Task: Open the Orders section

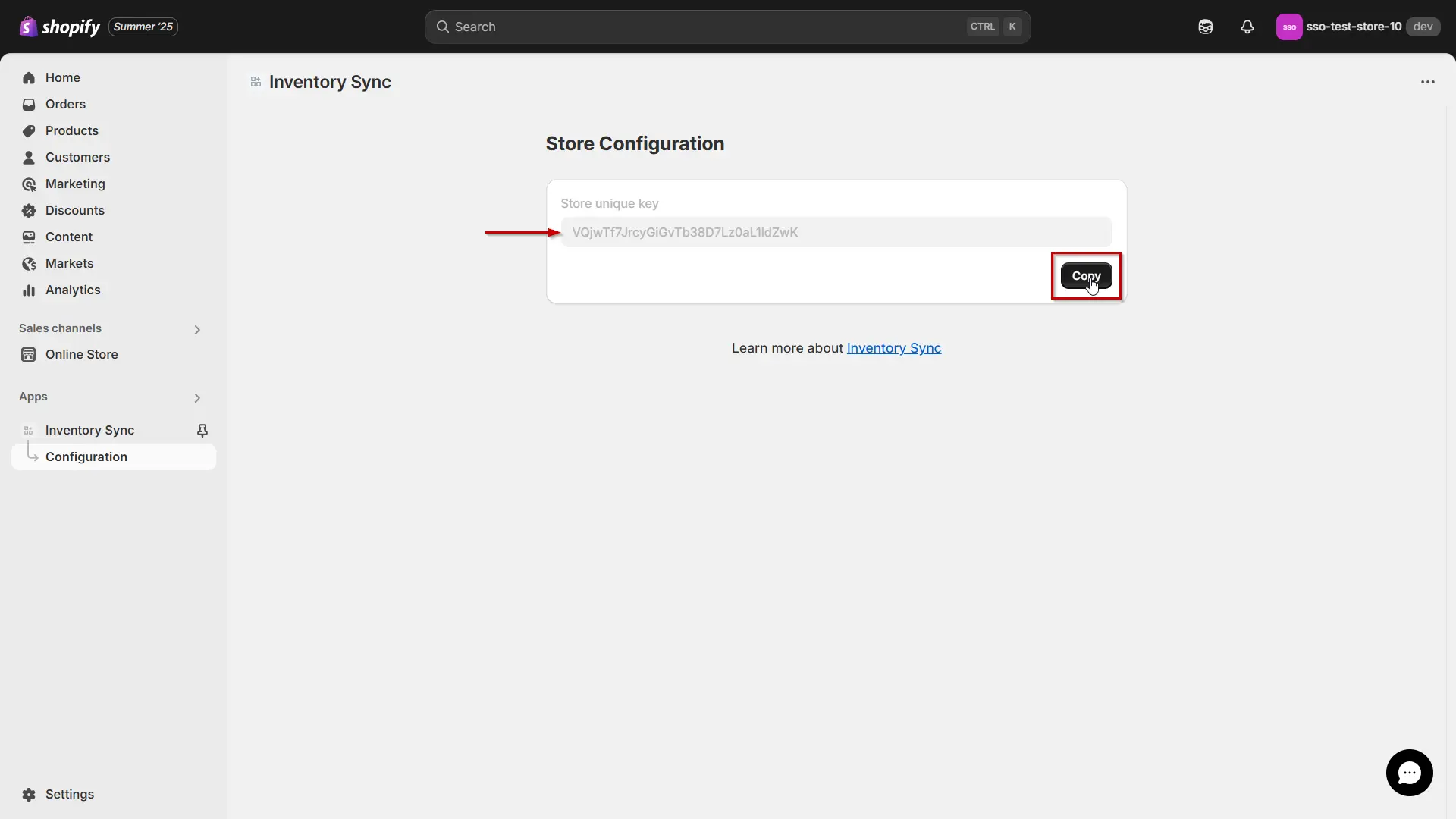Action: point(64,104)
